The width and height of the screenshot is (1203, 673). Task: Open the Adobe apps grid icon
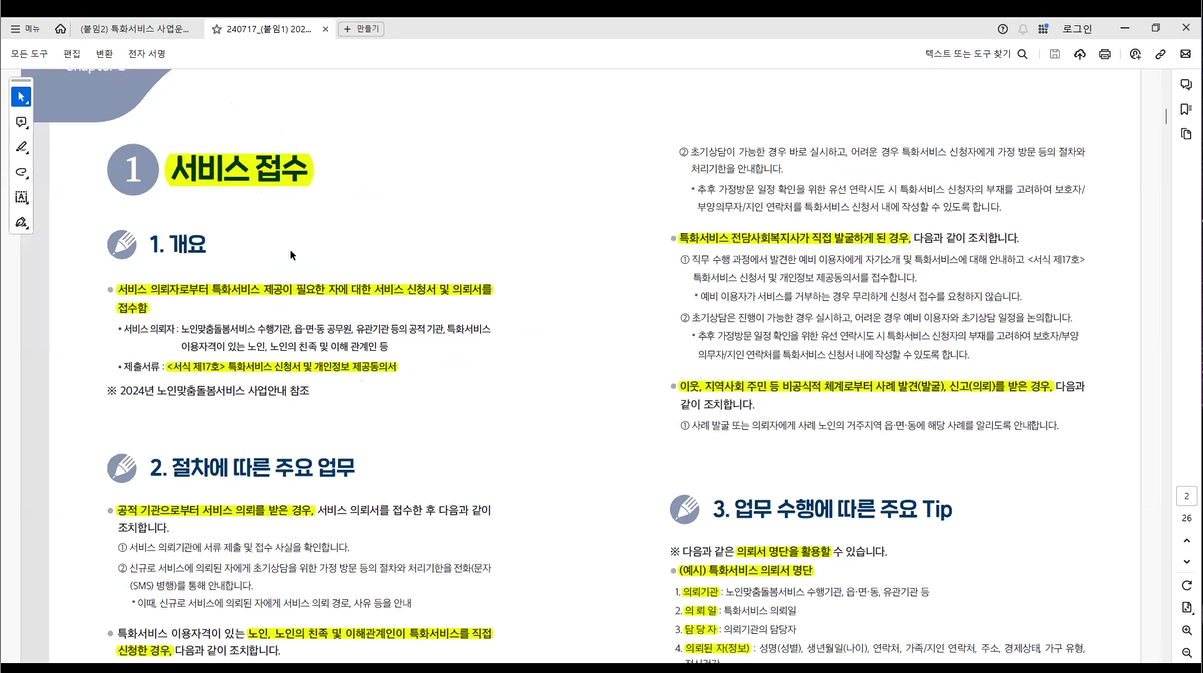[x=1043, y=29]
